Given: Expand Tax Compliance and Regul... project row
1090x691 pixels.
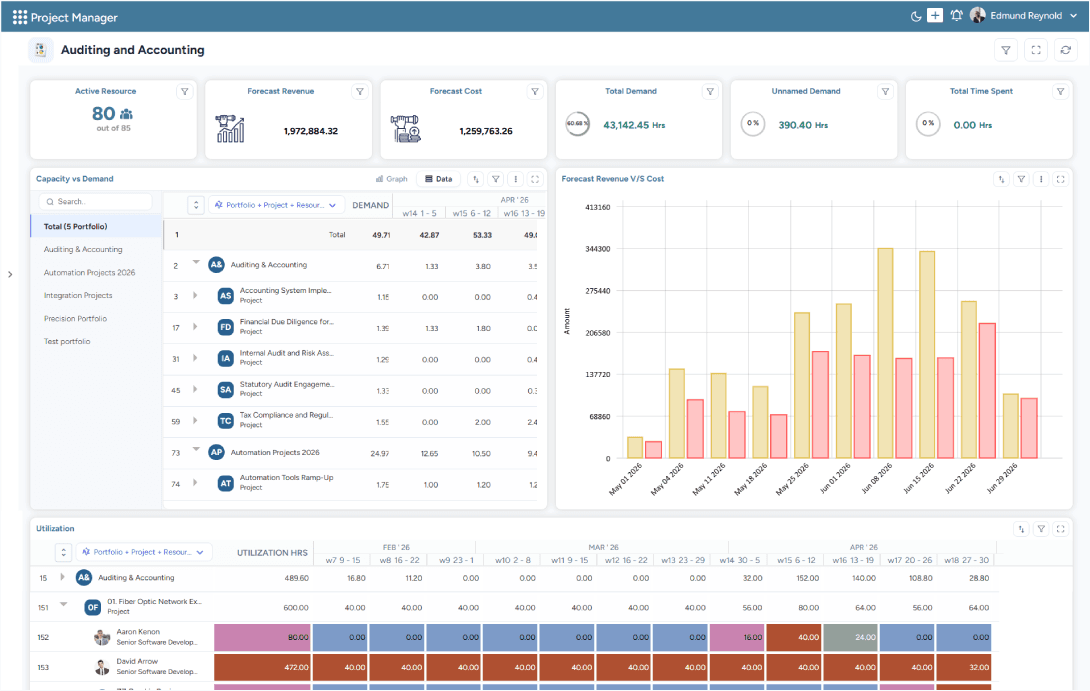Looking at the screenshot, I should [195, 421].
